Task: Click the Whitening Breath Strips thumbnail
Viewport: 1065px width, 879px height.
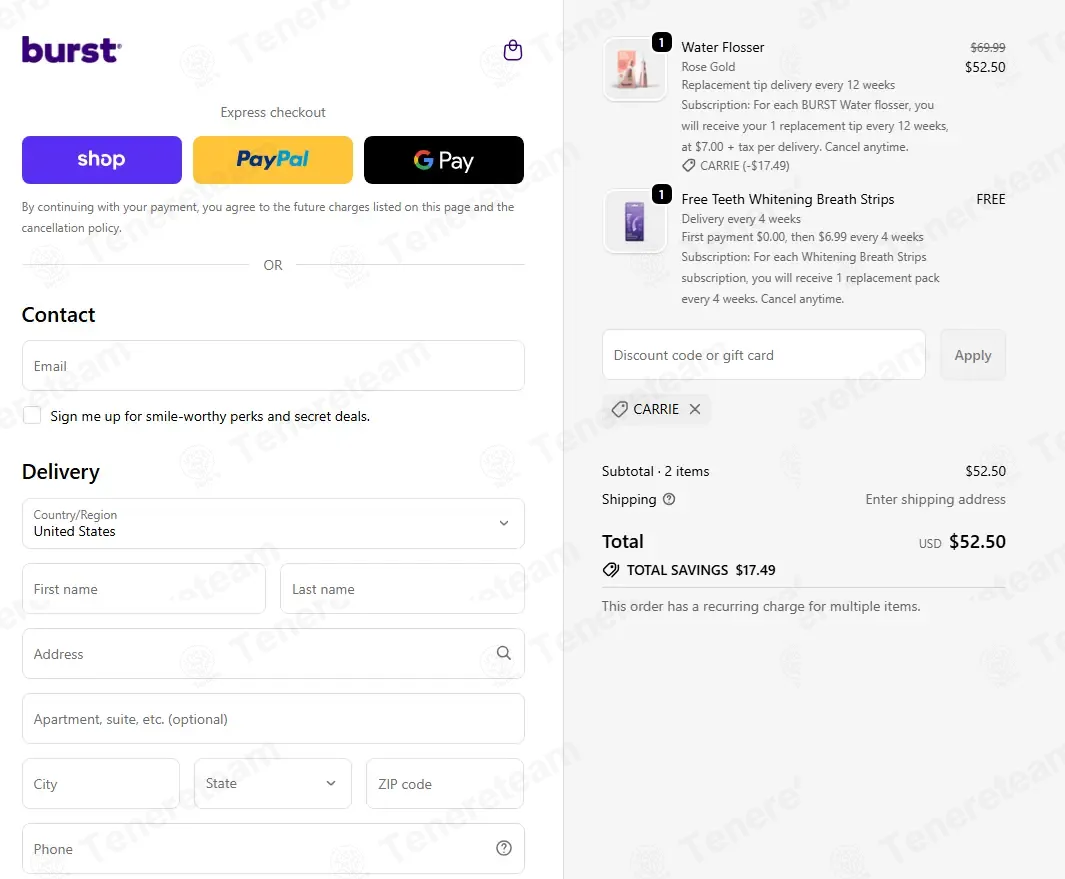Action: coord(635,221)
